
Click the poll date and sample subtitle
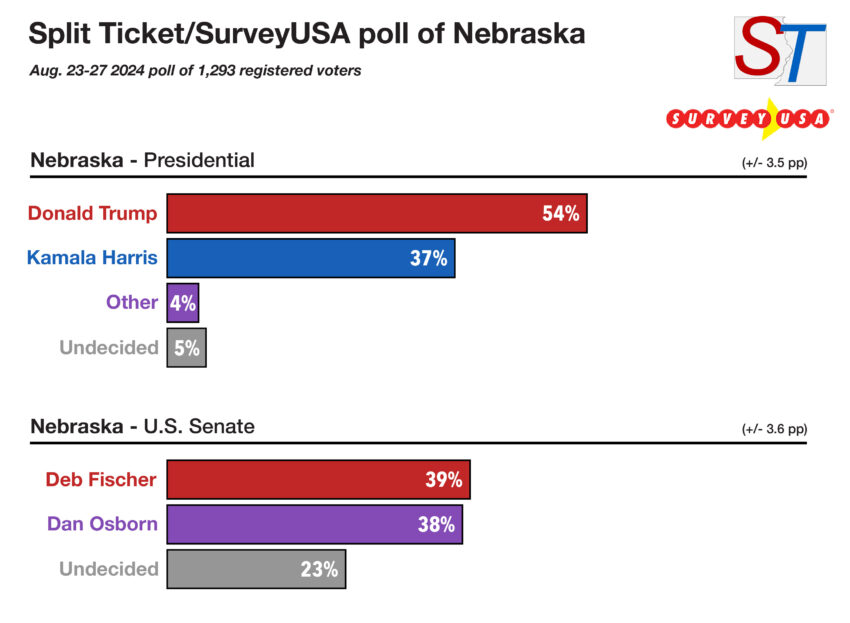[194, 71]
